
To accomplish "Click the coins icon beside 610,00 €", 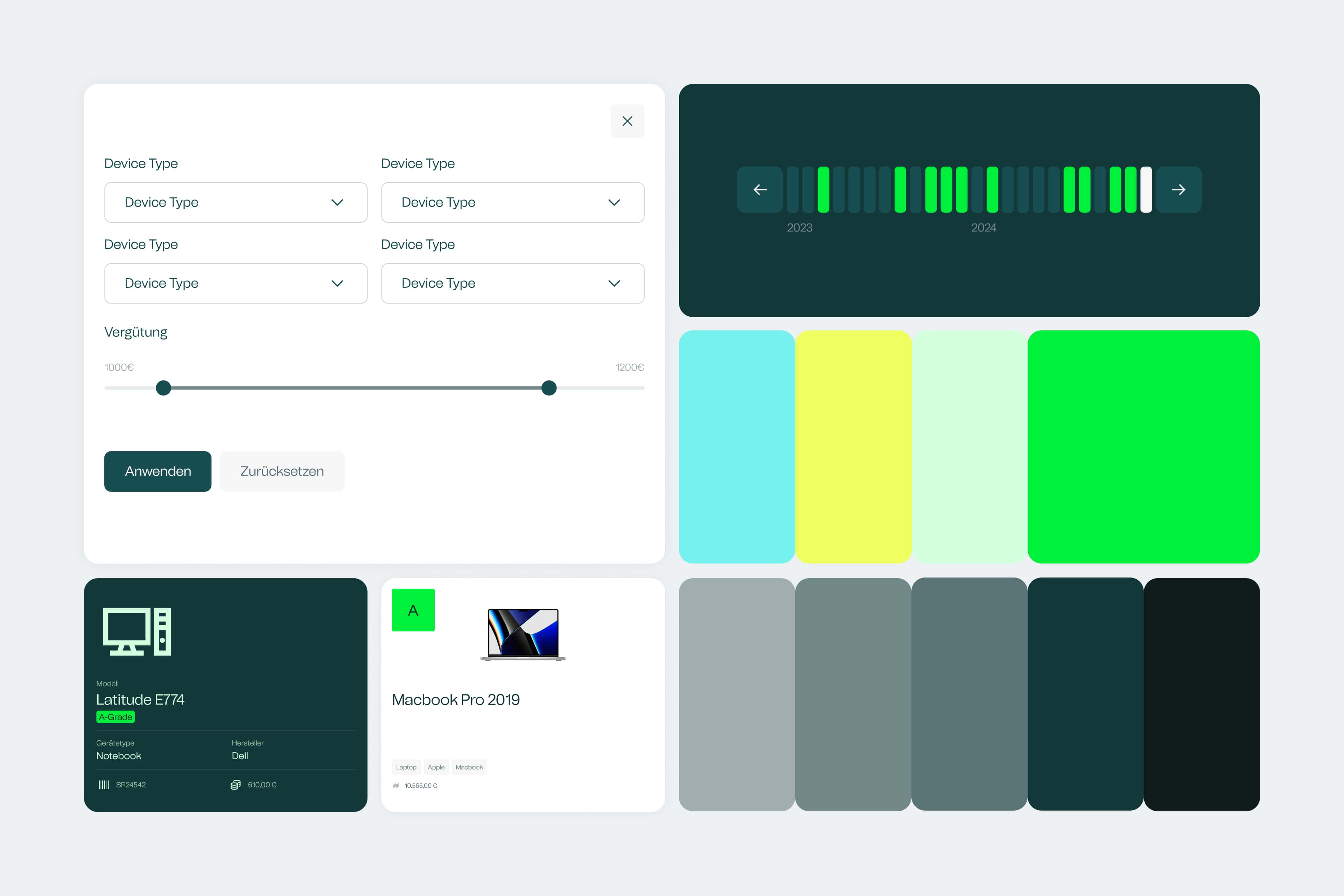I will click(x=236, y=785).
